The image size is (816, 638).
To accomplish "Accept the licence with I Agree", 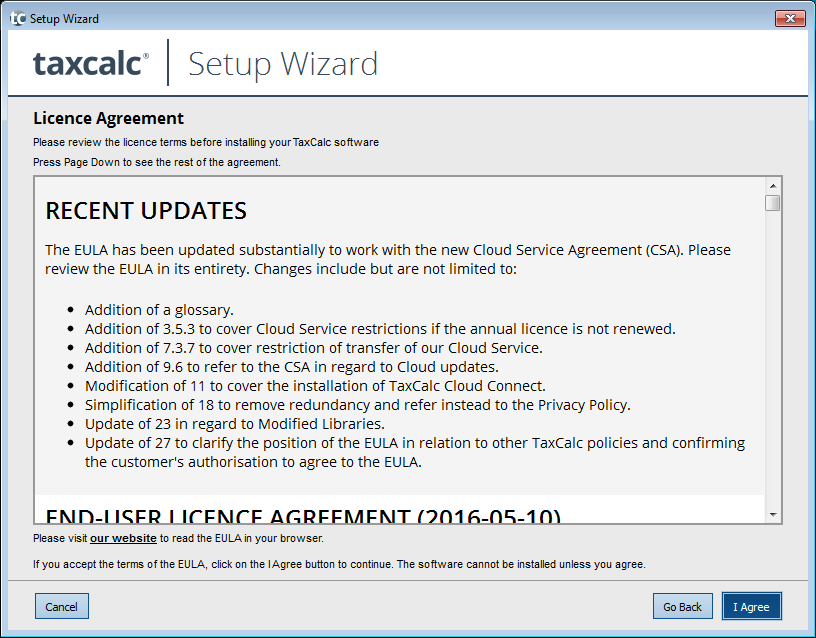I will [x=751, y=606].
